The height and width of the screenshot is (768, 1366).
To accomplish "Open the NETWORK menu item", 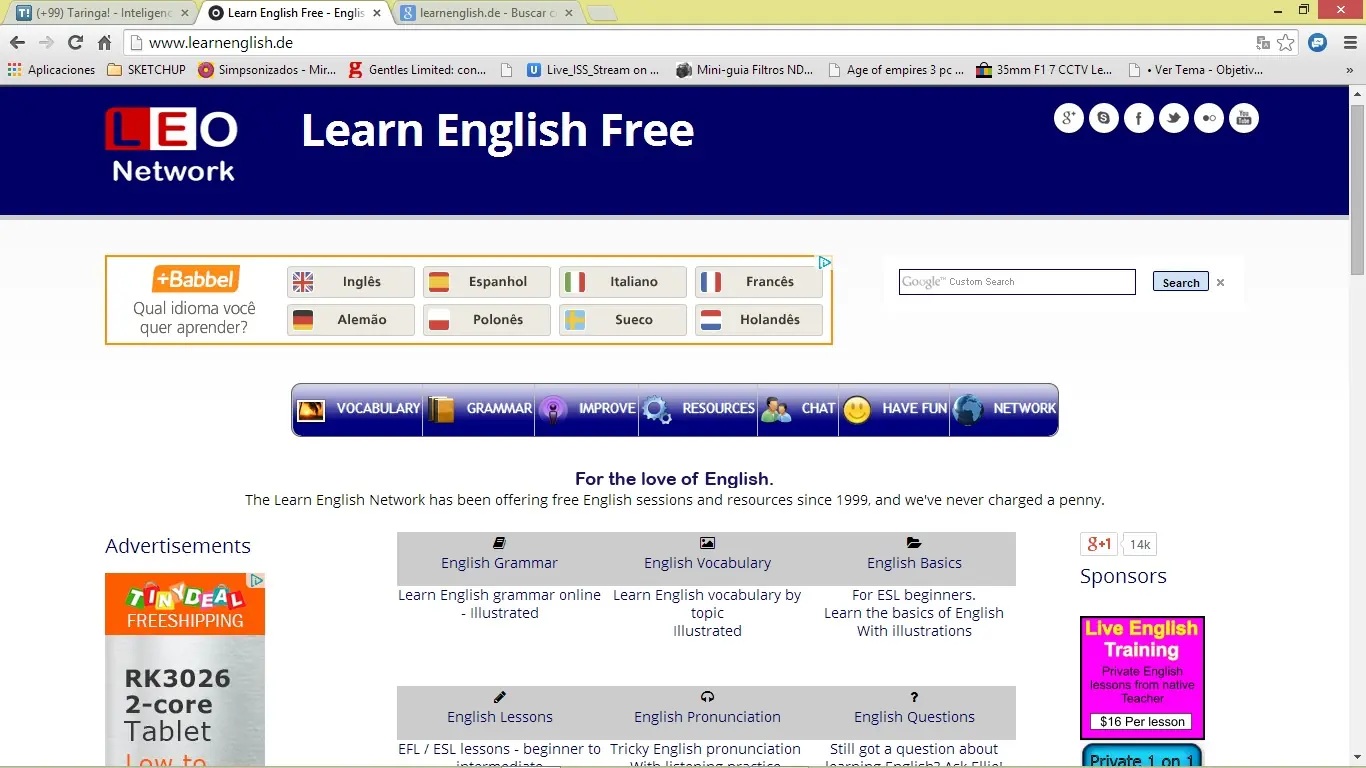I will (1004, 409).
